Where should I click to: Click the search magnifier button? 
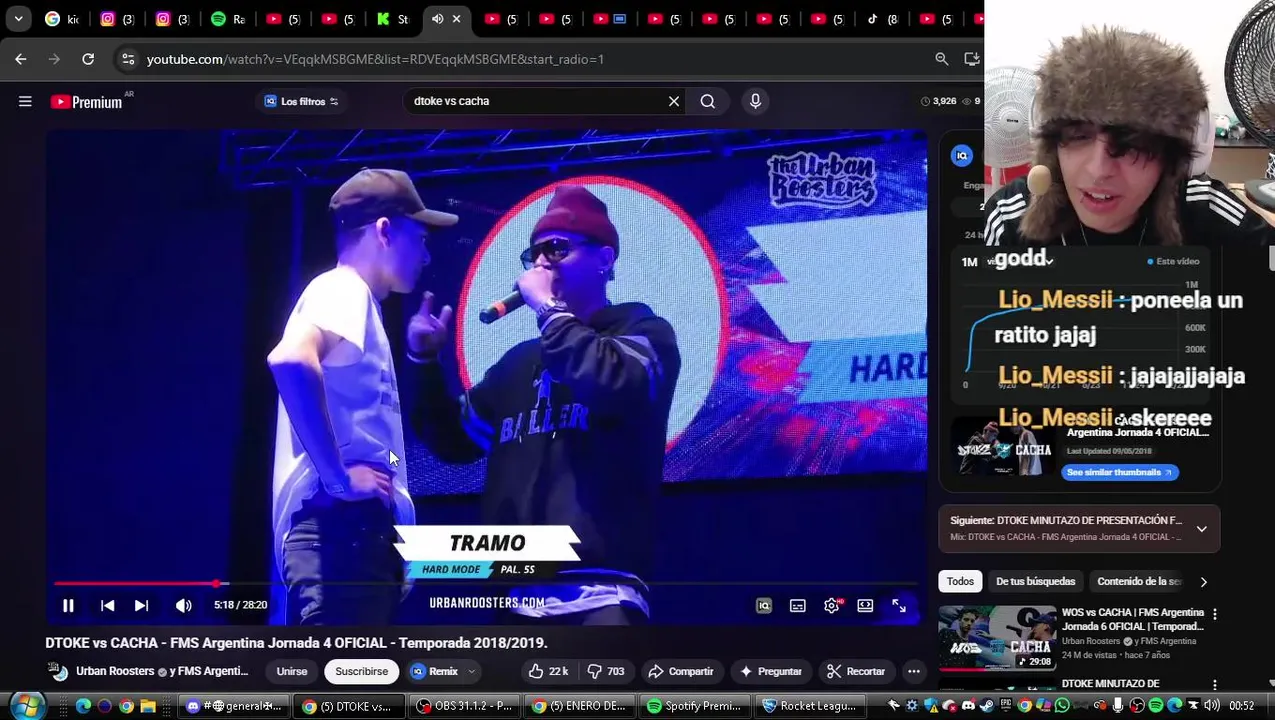coord(707,101)
